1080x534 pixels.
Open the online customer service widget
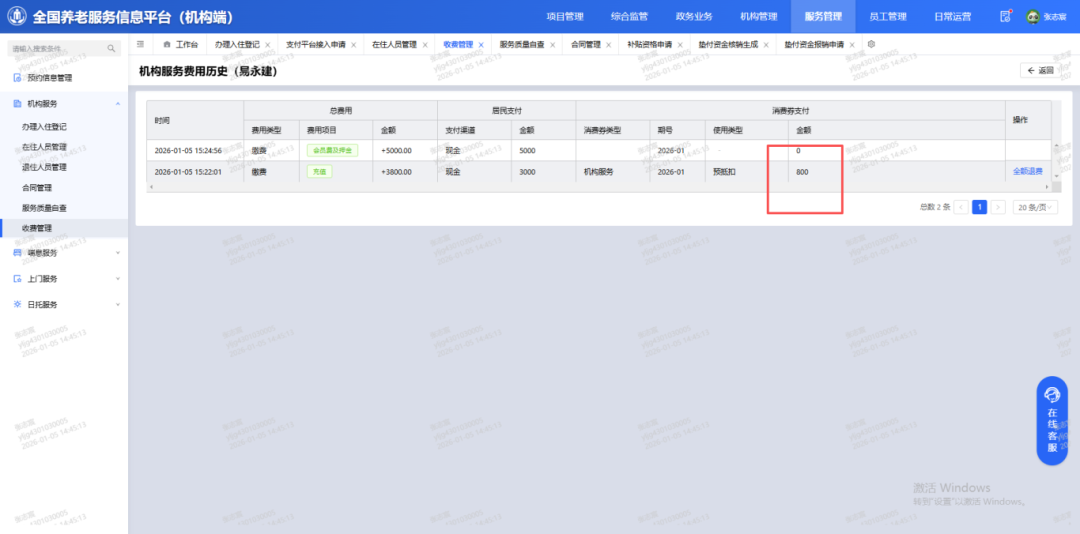tap(1052, 421)
